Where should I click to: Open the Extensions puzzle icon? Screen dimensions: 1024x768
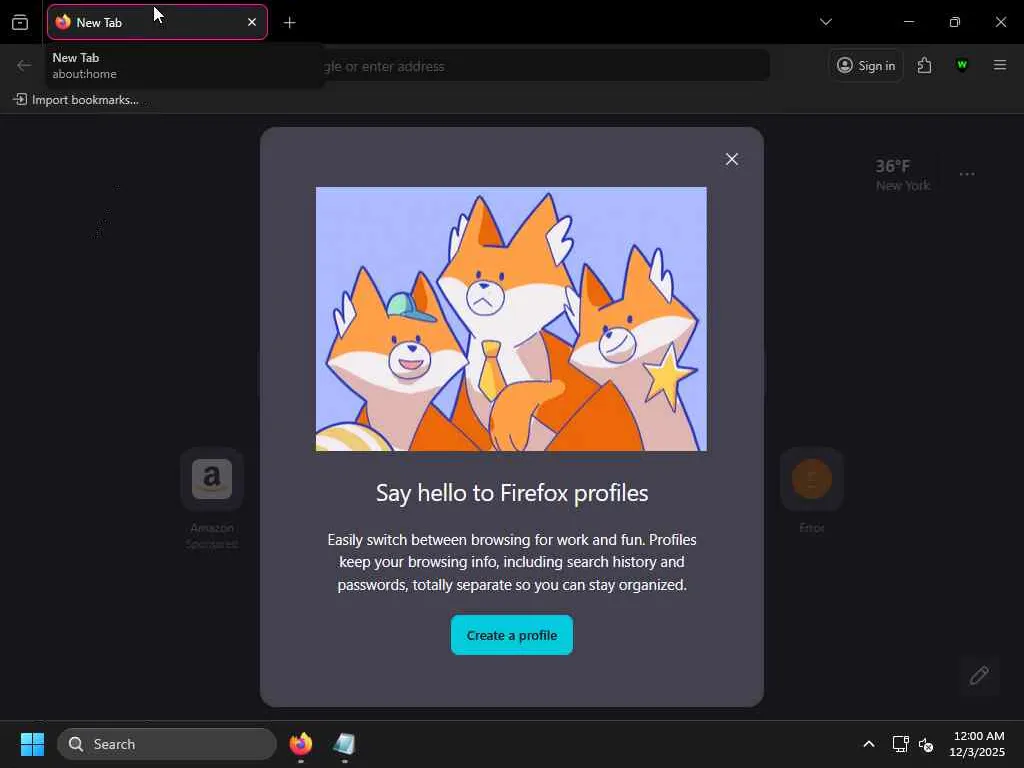[924, 65]
